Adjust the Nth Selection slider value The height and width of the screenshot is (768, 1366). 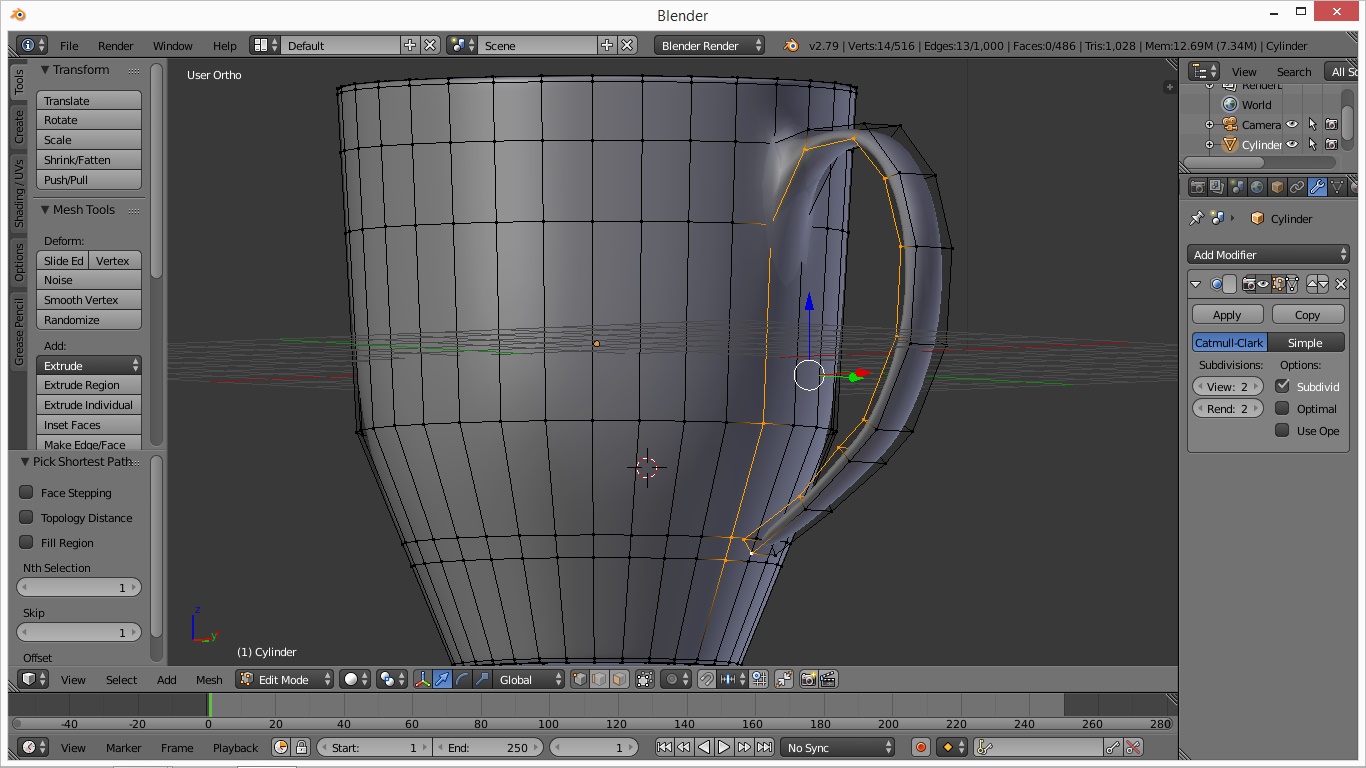click(x=79, y=587)
